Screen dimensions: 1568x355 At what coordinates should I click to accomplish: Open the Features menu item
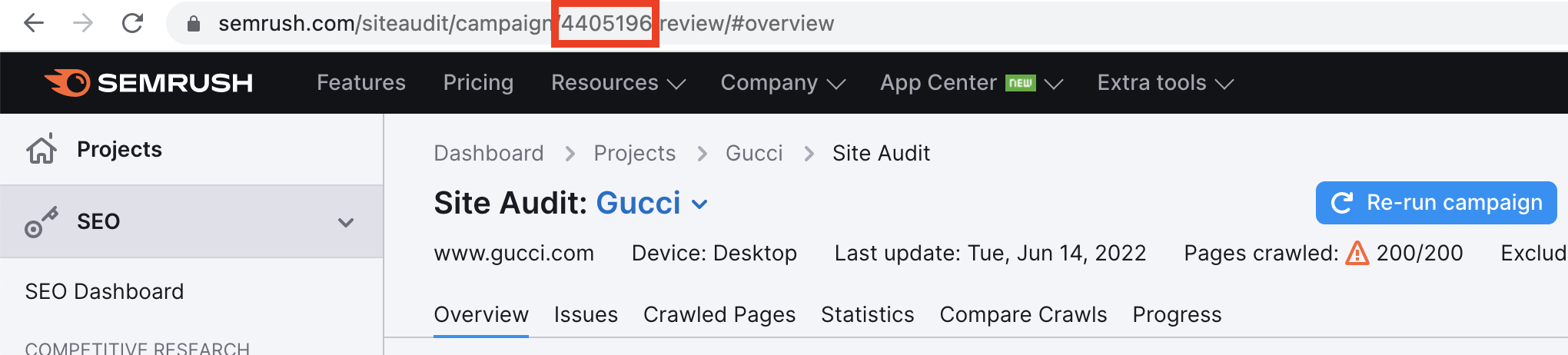(x=361, y=82)
